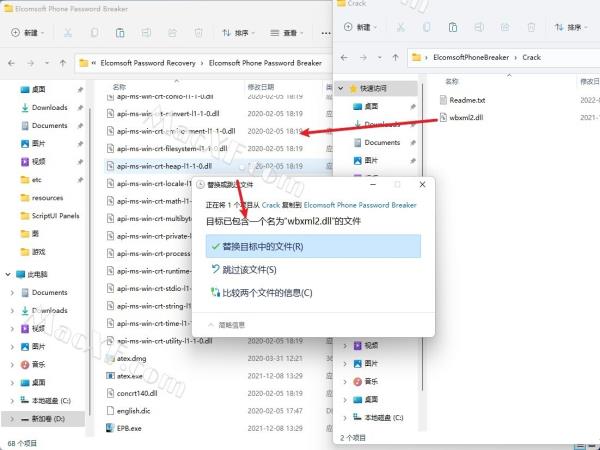Click Paste icon in Crack window toolbar
This screenshot has height=450, width=600.
[453, 27]
